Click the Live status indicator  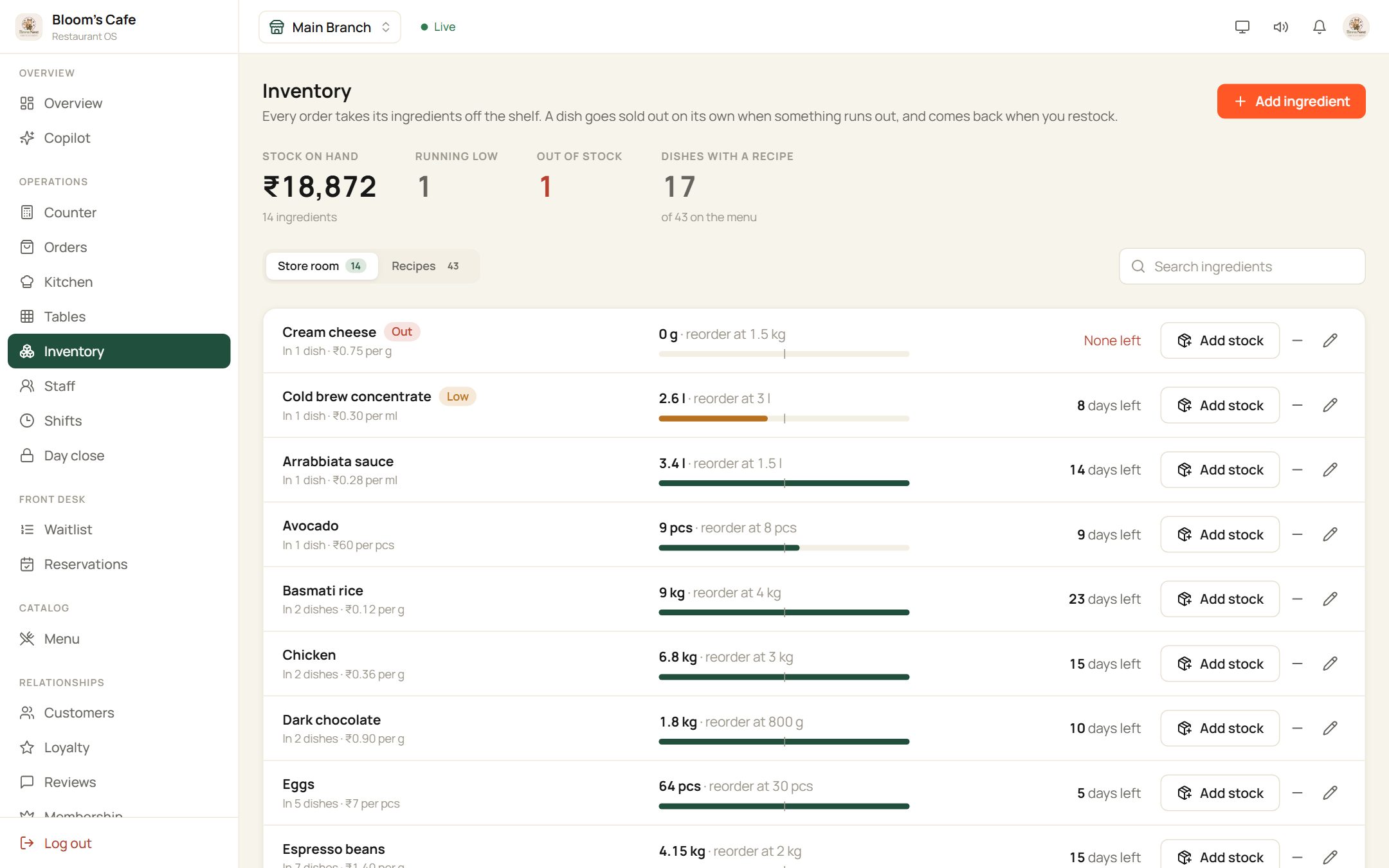tap(438, 27)
